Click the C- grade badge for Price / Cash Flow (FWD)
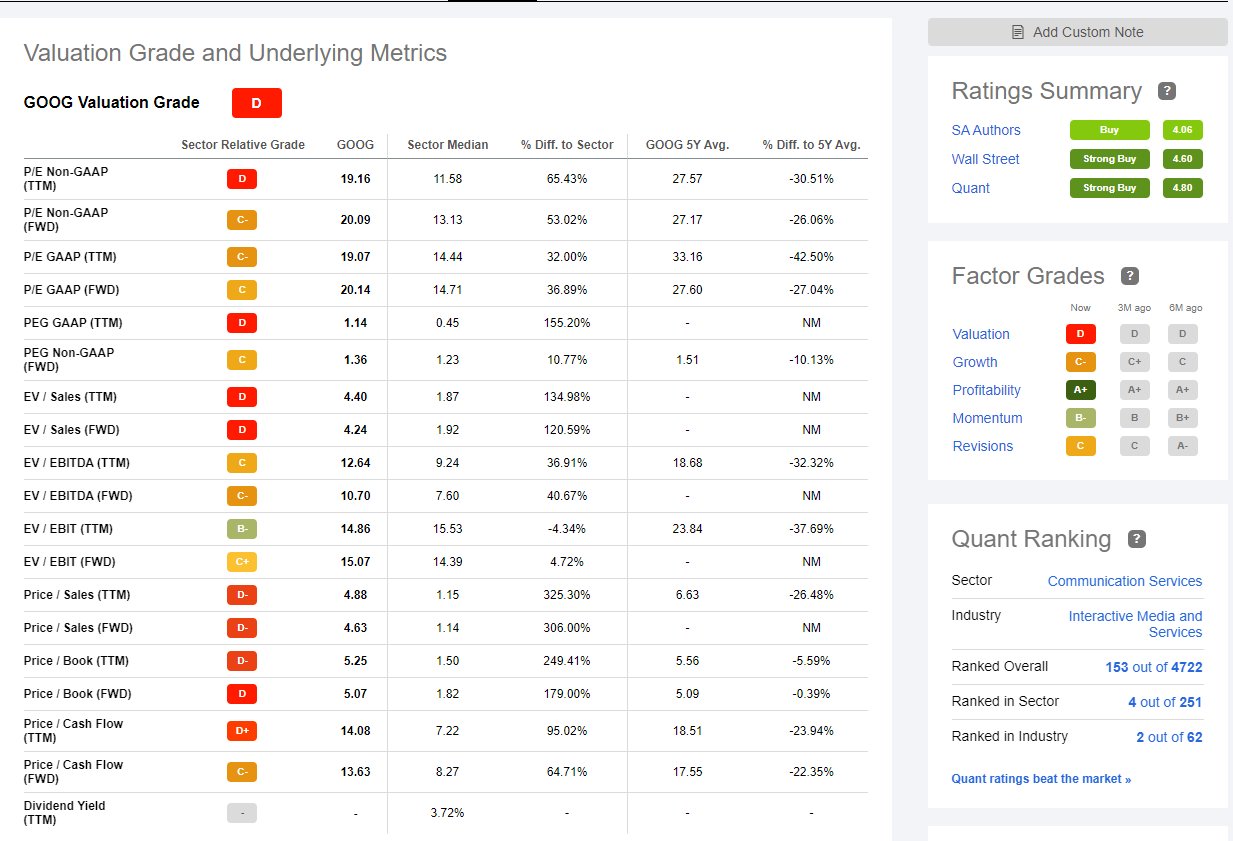Image resolution: width=1233 pixels, height=841 pixels. 242,772
